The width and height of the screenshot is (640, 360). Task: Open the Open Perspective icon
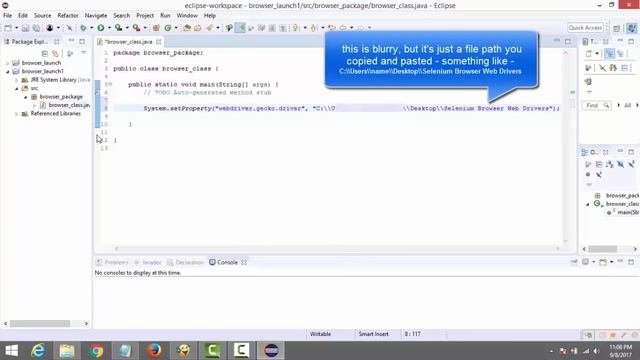[x=617, y=28]
